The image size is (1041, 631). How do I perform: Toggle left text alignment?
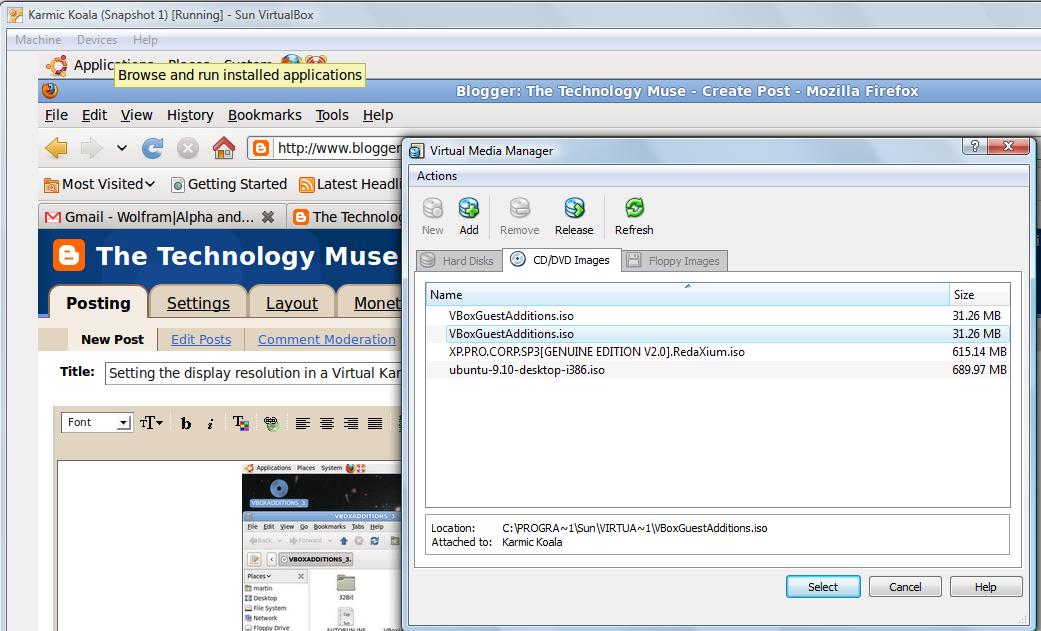tap(303, 423)
